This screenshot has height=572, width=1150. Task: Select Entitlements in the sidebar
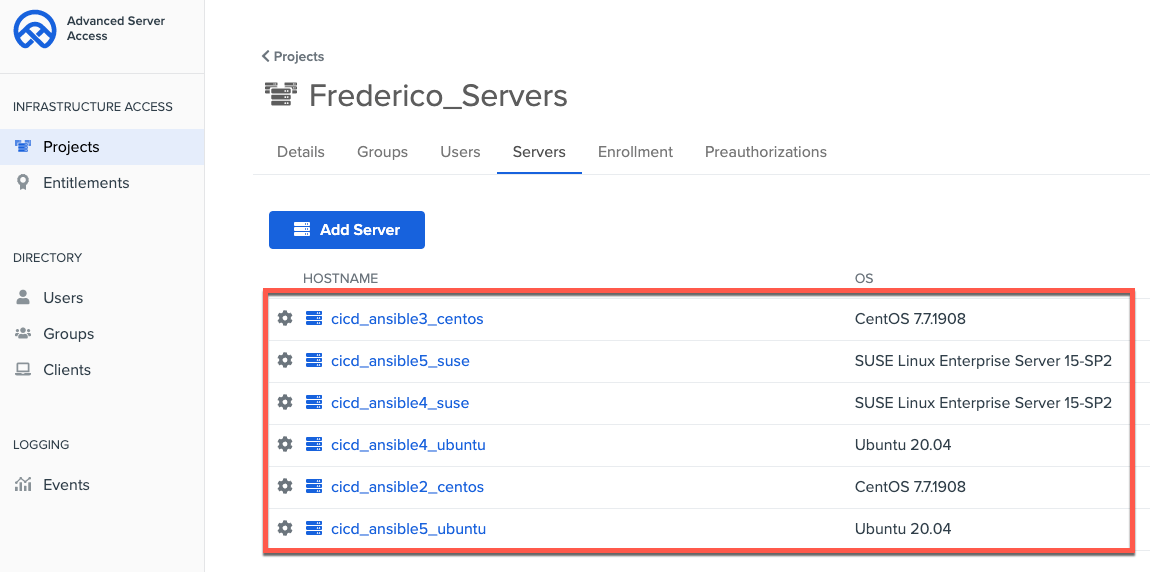click(x=86, y=183)
